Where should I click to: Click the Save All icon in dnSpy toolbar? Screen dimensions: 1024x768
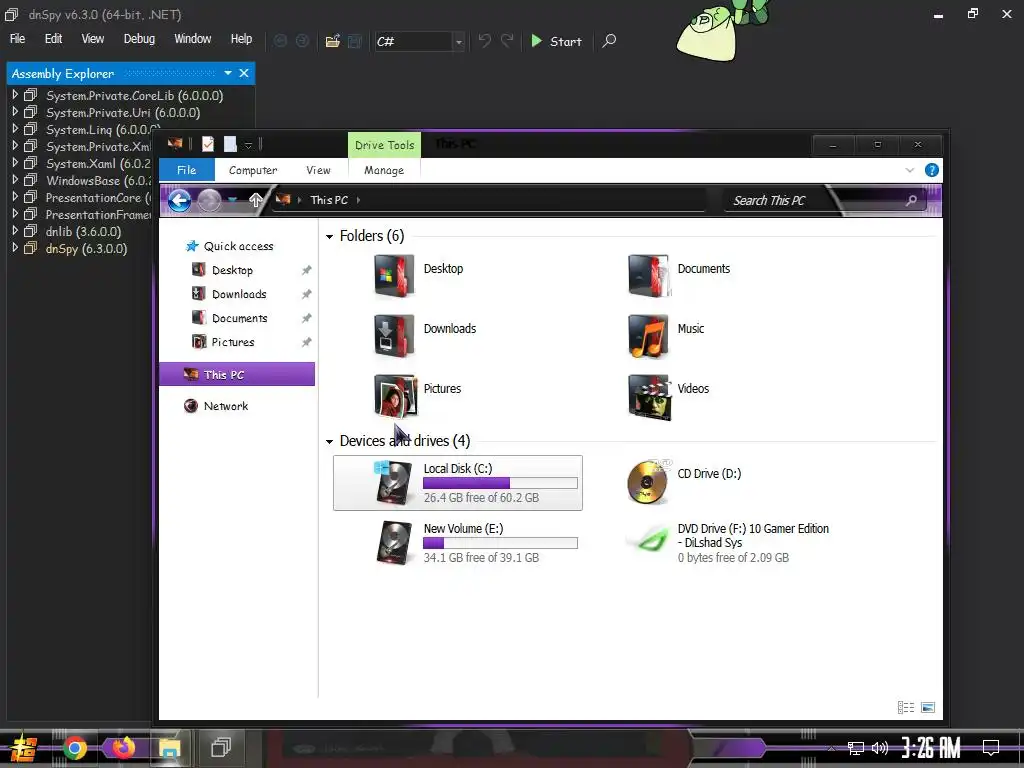pyautogui.click(x=355, y=41)
